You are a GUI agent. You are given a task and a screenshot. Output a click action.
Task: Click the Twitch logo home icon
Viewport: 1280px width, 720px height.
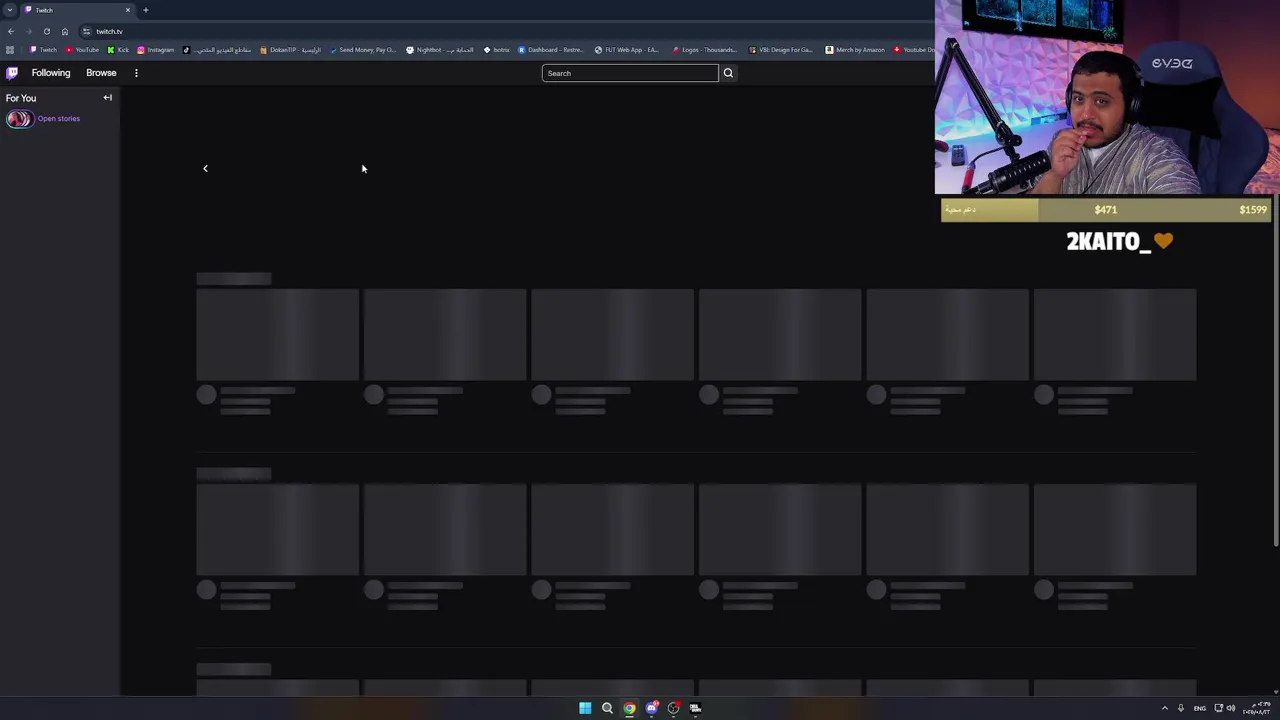pyautogui.click(x=12, y=73)
